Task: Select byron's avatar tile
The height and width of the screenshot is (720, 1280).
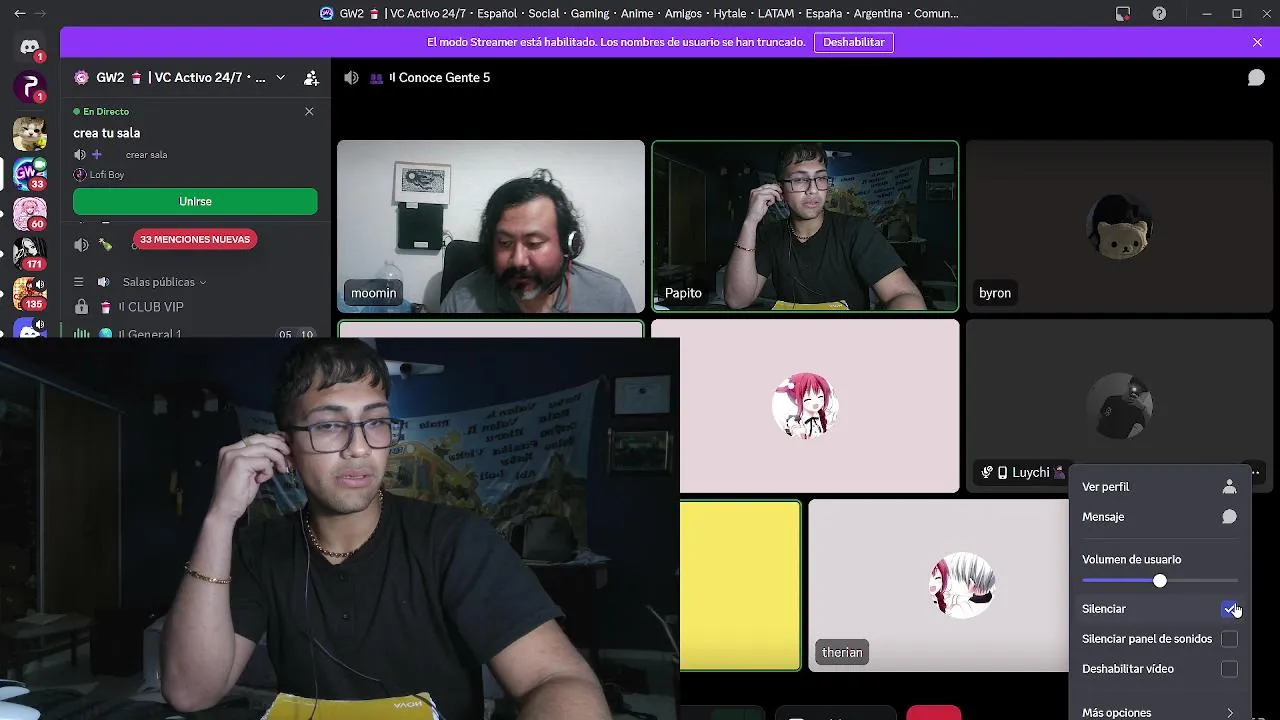Action: pos(1119,226)
